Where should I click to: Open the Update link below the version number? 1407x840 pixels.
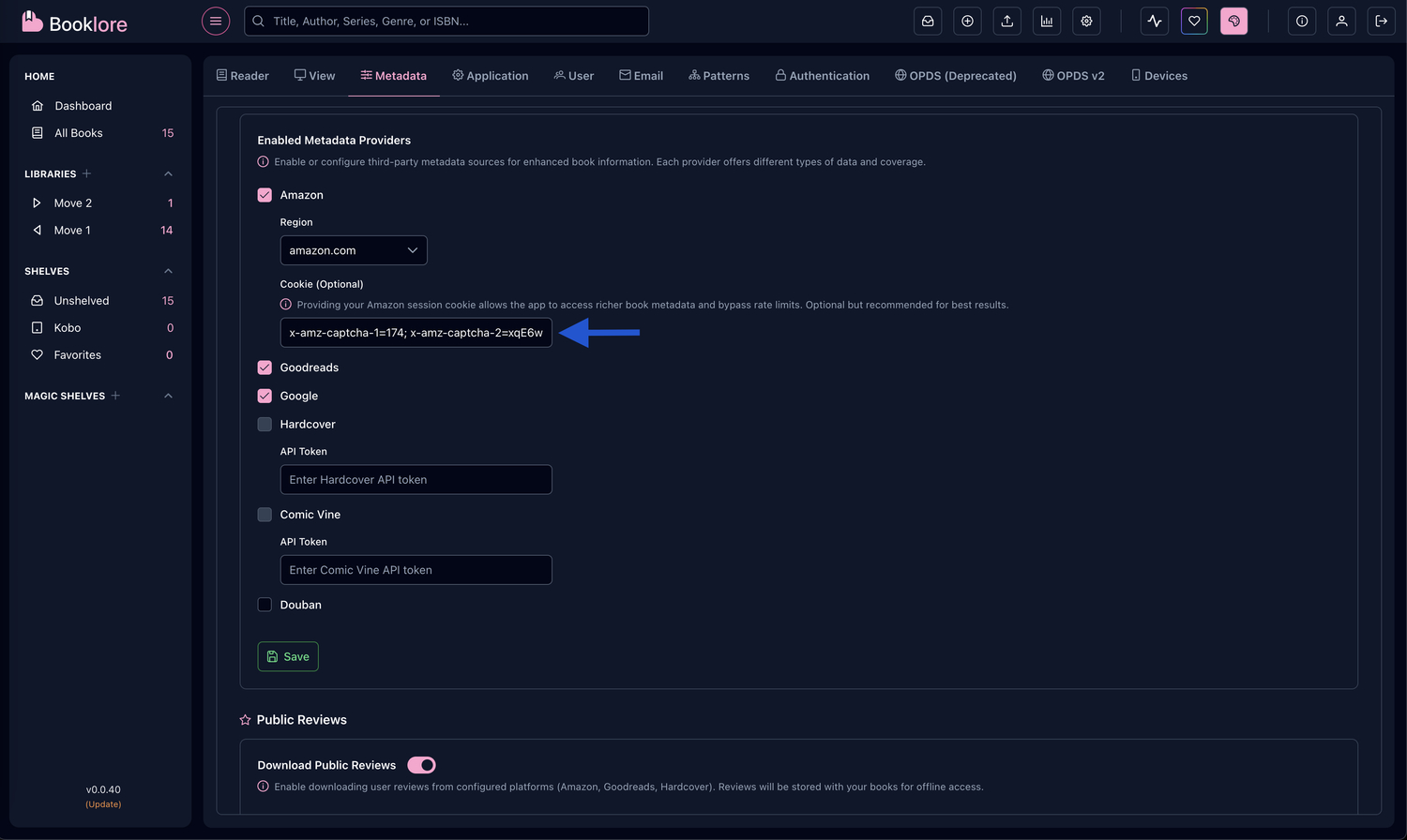(x=103, y=803)
